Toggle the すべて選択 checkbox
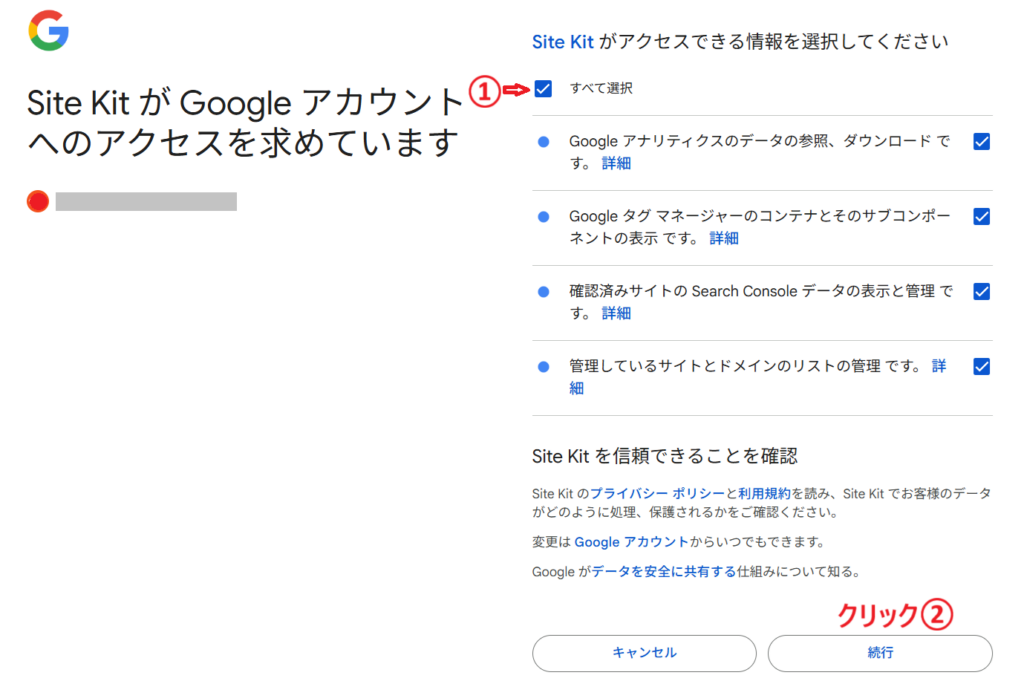Viewport: 1024px width, 681px height. [x=543, y=89]
